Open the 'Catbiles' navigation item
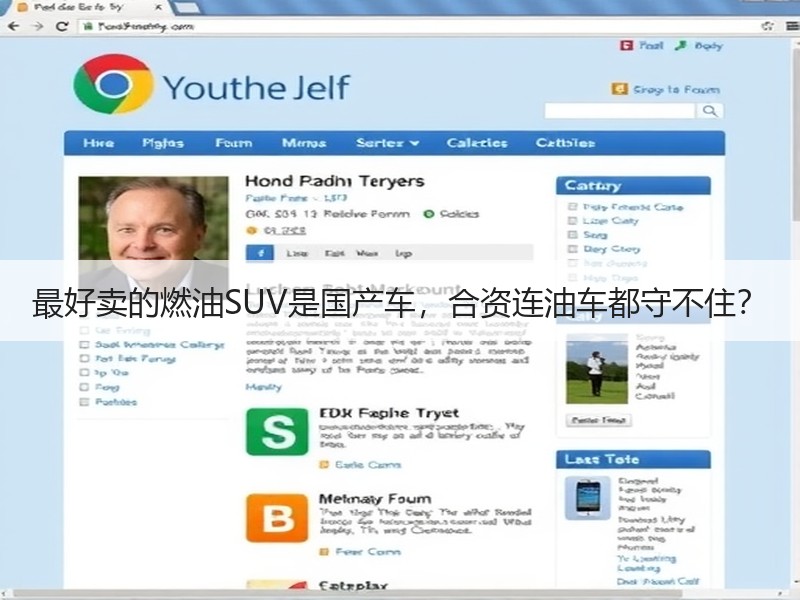Viewport: 800px width, 600px height. [x=565, y=143]
